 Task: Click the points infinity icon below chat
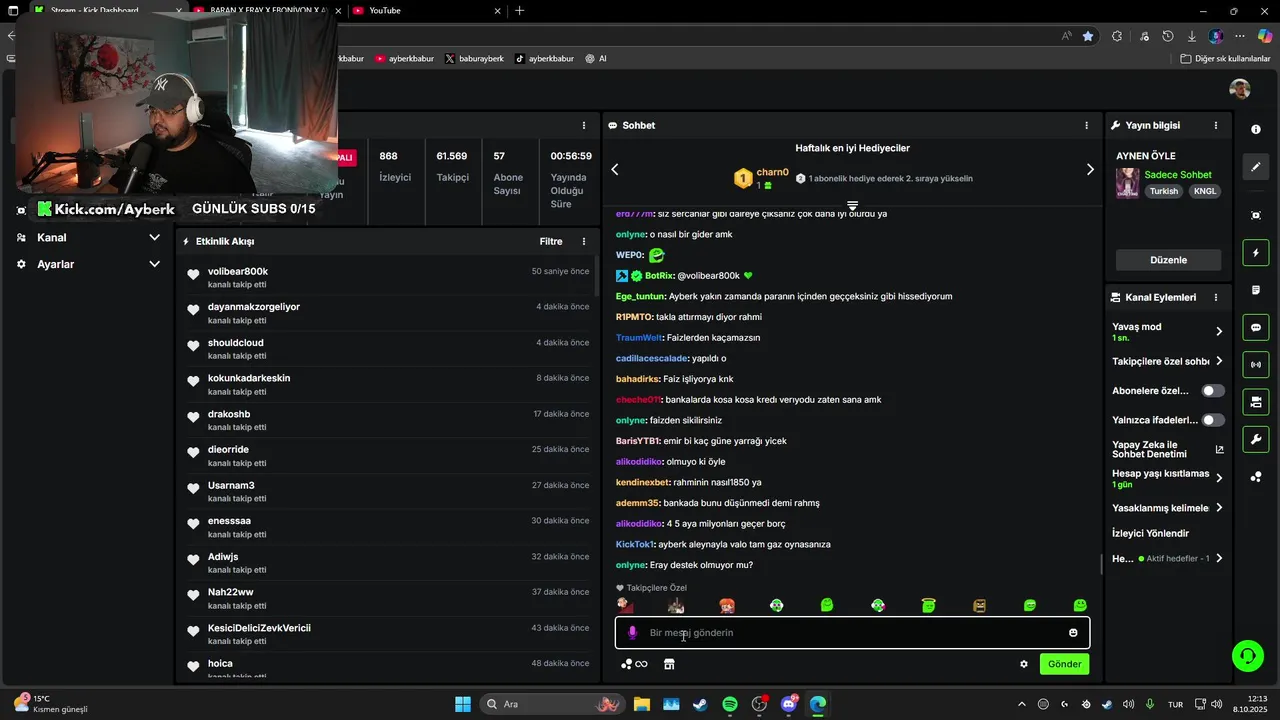[634, 664]
